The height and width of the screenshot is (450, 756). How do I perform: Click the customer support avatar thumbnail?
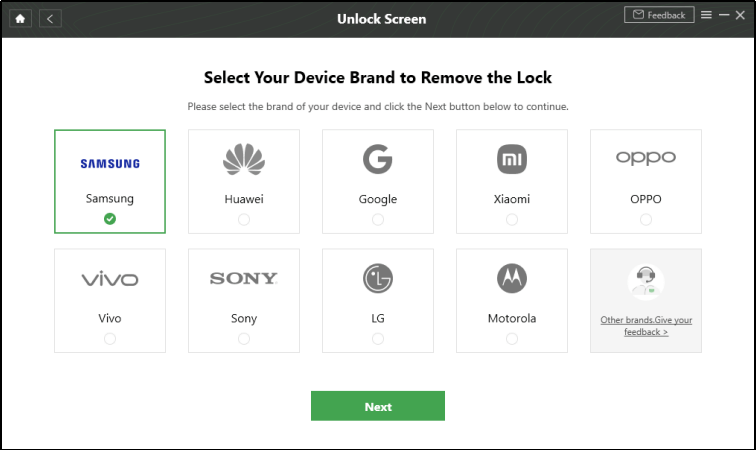[646, 283]
